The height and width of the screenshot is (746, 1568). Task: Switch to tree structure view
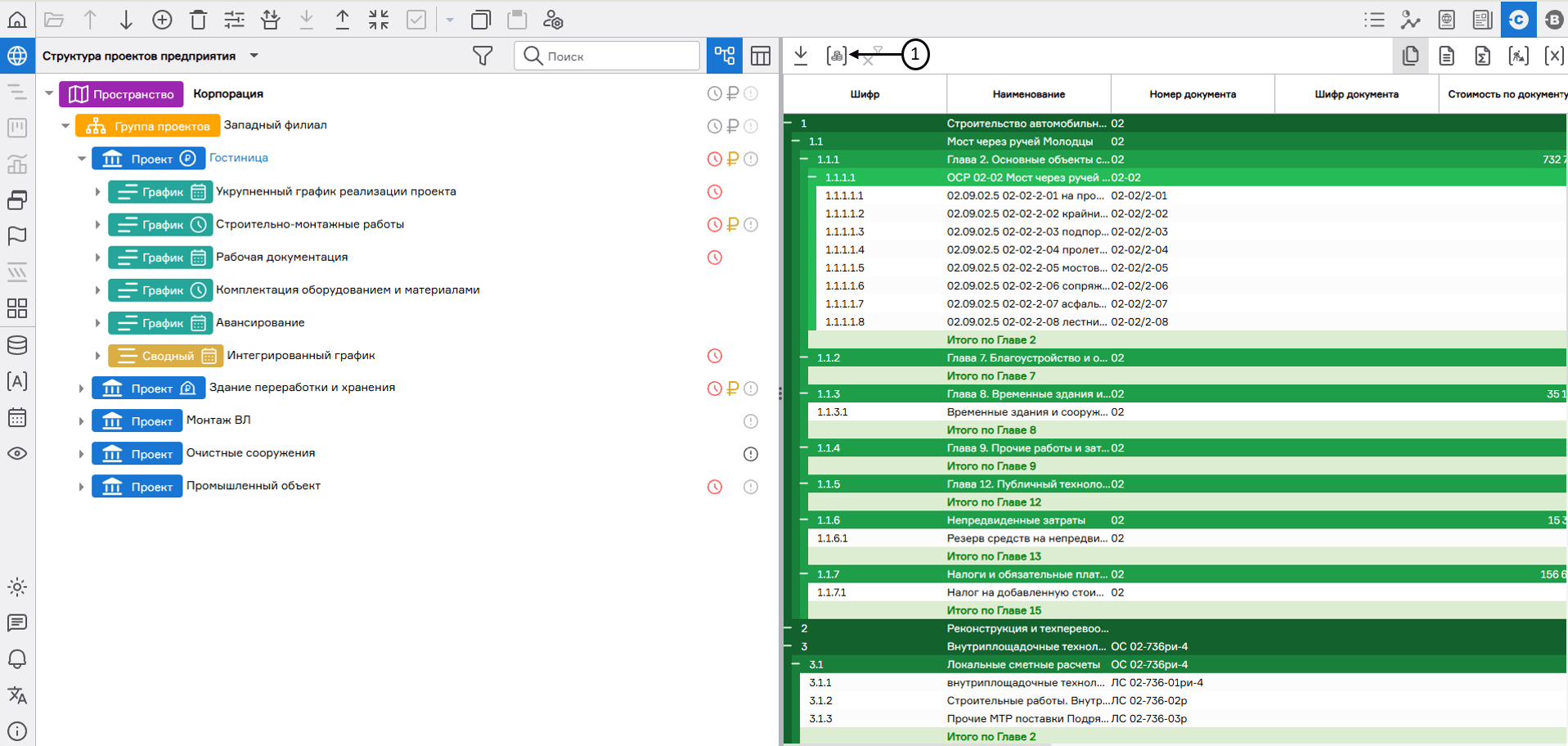click(x=725, y=56)
